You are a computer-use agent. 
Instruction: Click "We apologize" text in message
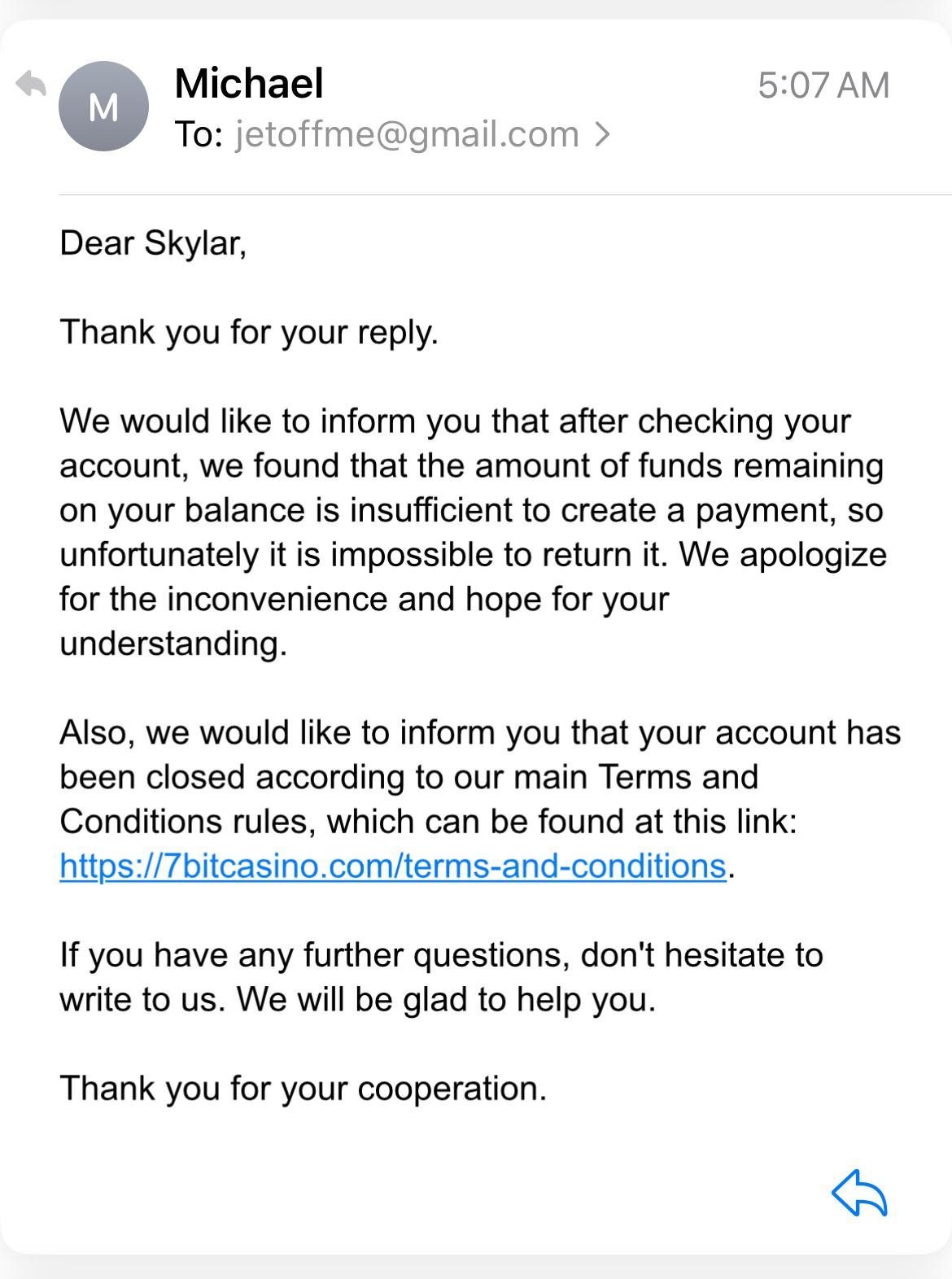(x=783, y=555)
